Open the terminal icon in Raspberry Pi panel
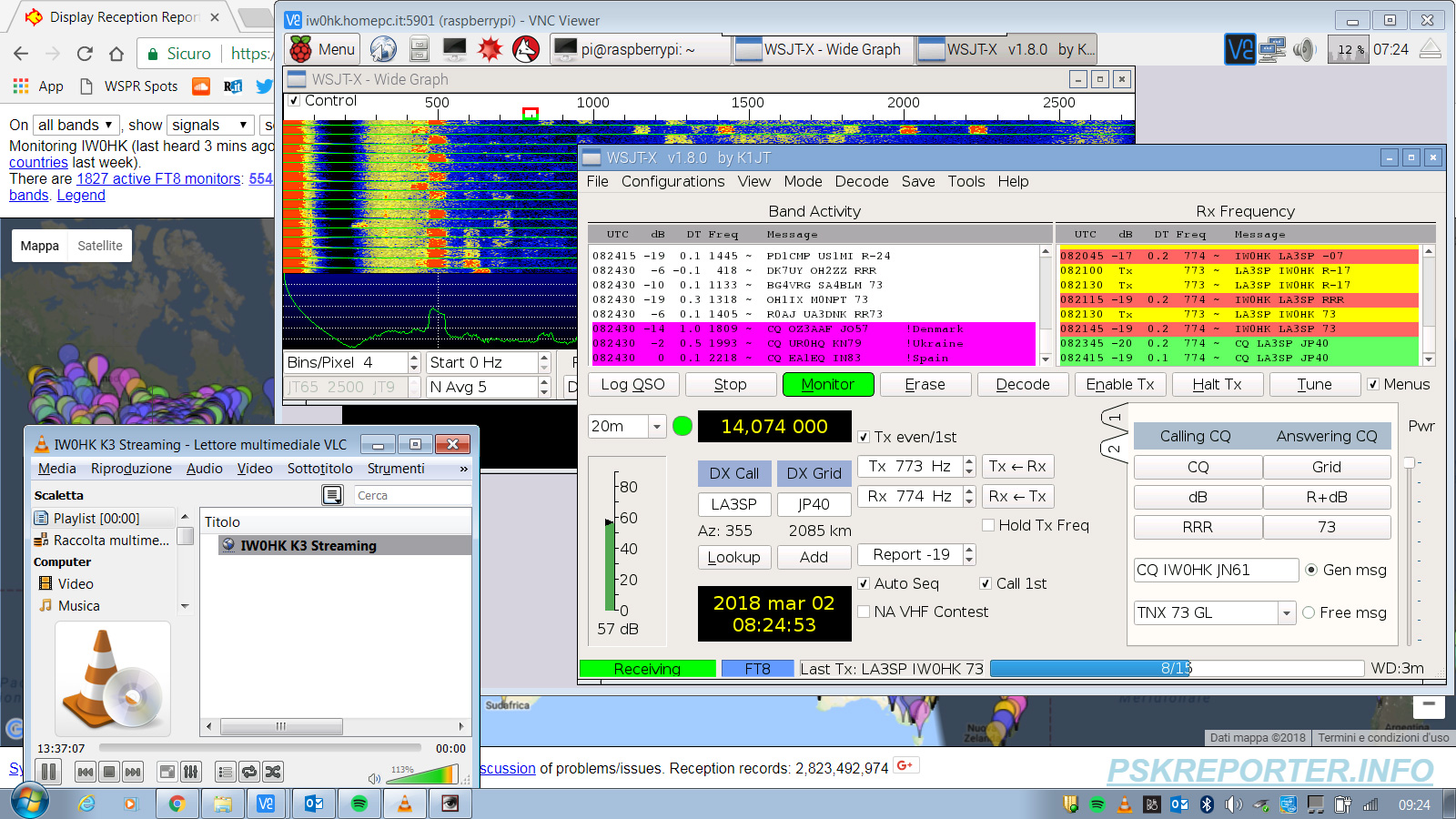 tap(454, 49)
